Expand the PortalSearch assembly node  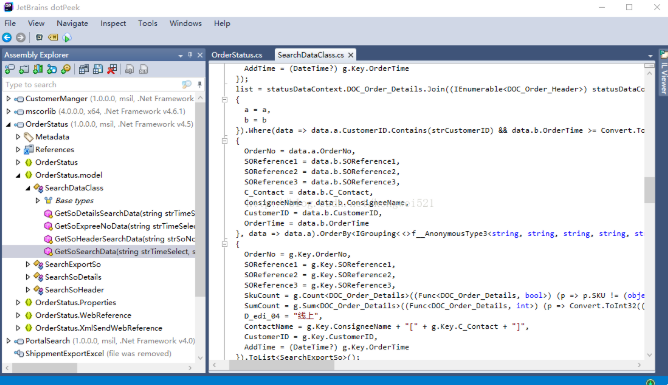click(x=8, y=341)
